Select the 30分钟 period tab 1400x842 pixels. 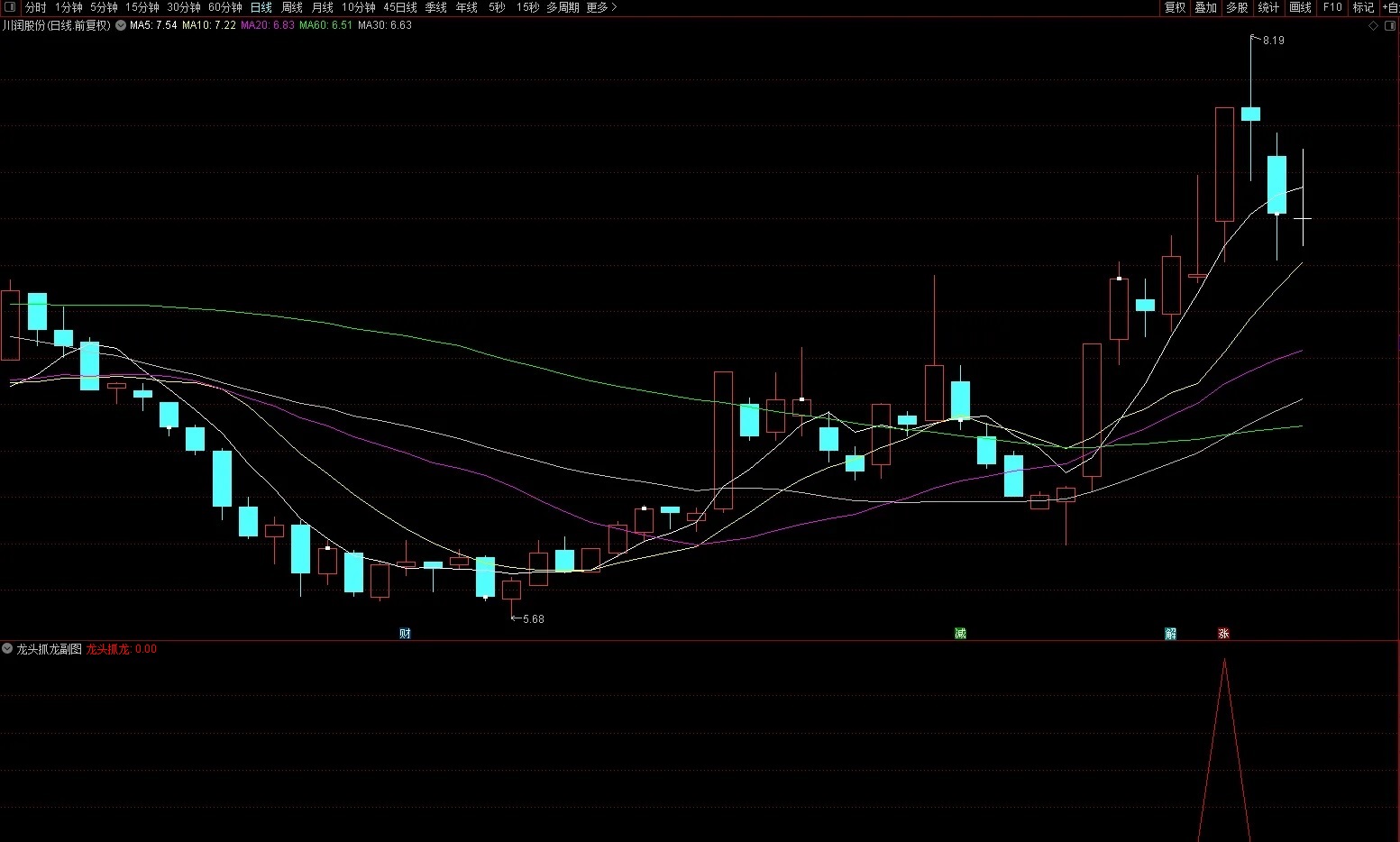pyautogui.click(x=184, y=7)
